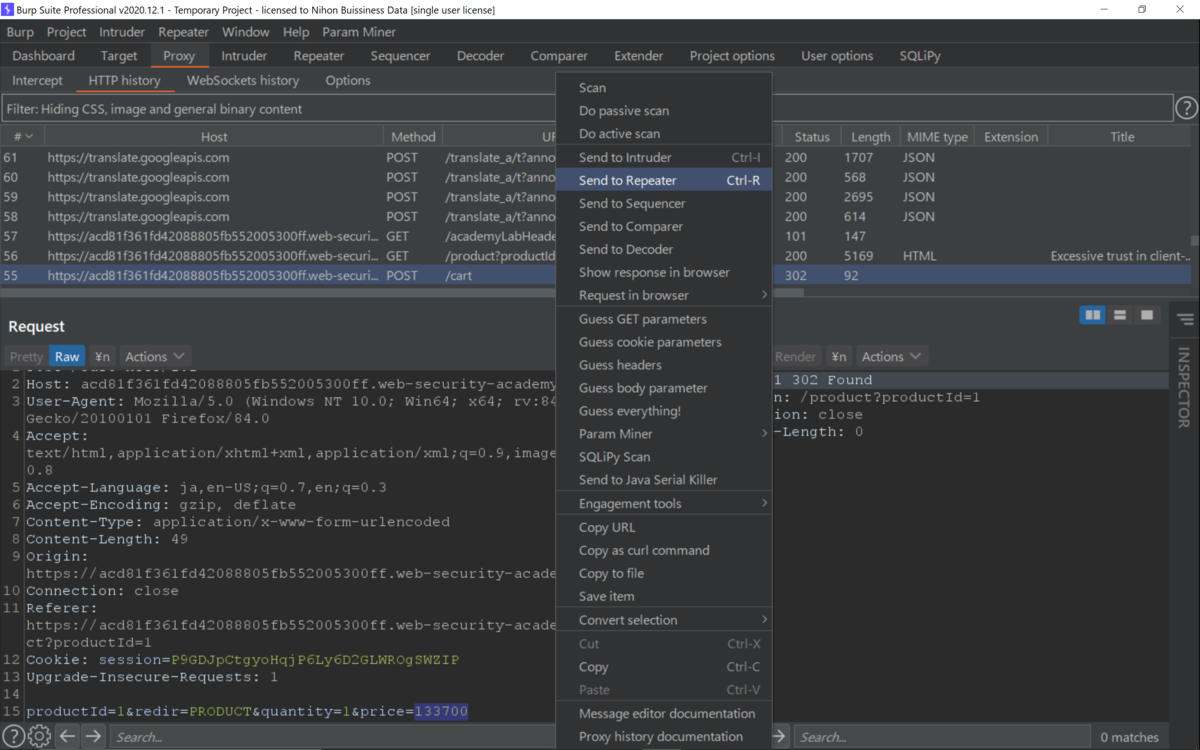Choose Guess body parameter
Viewport: 1200px width, 750px height.
pos(663,388)
